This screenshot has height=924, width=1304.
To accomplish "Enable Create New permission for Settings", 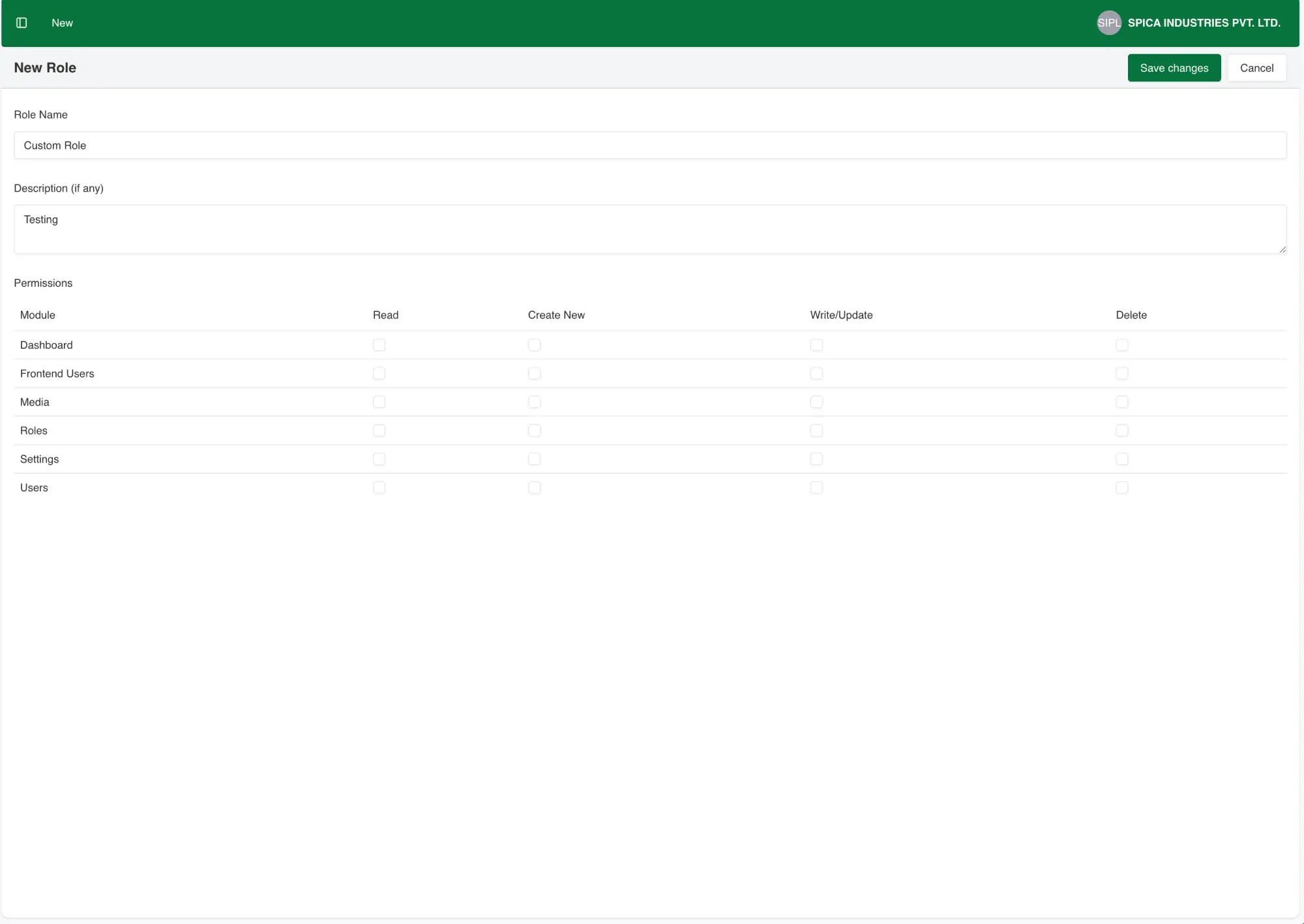I will pyautogui.click(x=534, y=459).
